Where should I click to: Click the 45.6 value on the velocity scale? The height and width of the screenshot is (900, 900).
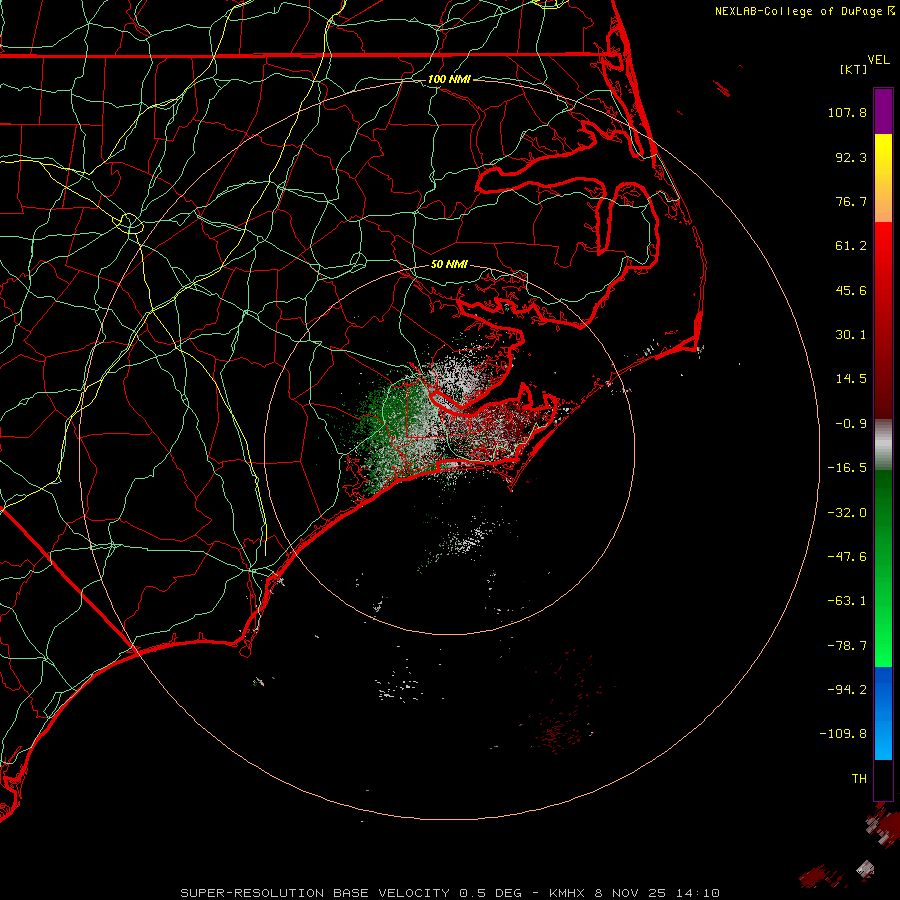851,290
